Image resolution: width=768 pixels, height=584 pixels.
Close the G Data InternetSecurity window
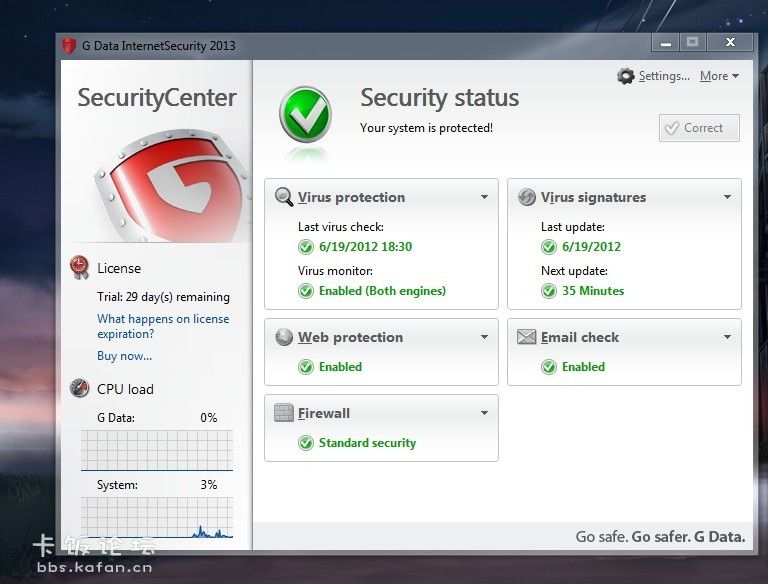[x=730, y=43]
